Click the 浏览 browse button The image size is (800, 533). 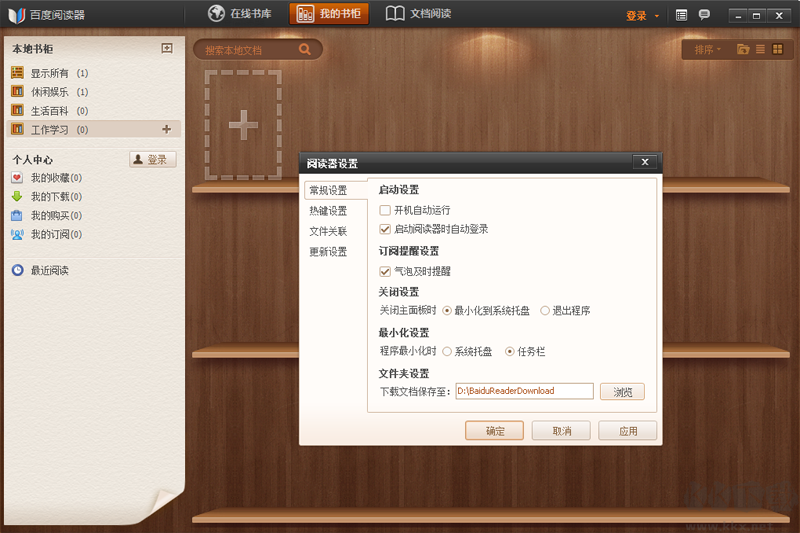point(622,392)
